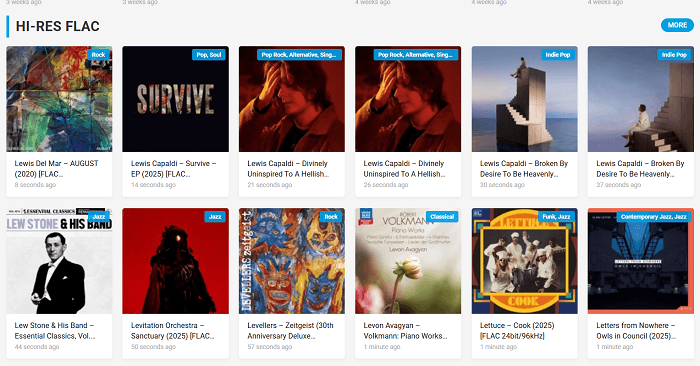This screenshot has height=366, width=700.
Task: Click the '30 seconds ago' timestamp
Action: pyautogui.click(x=502, y=185)
